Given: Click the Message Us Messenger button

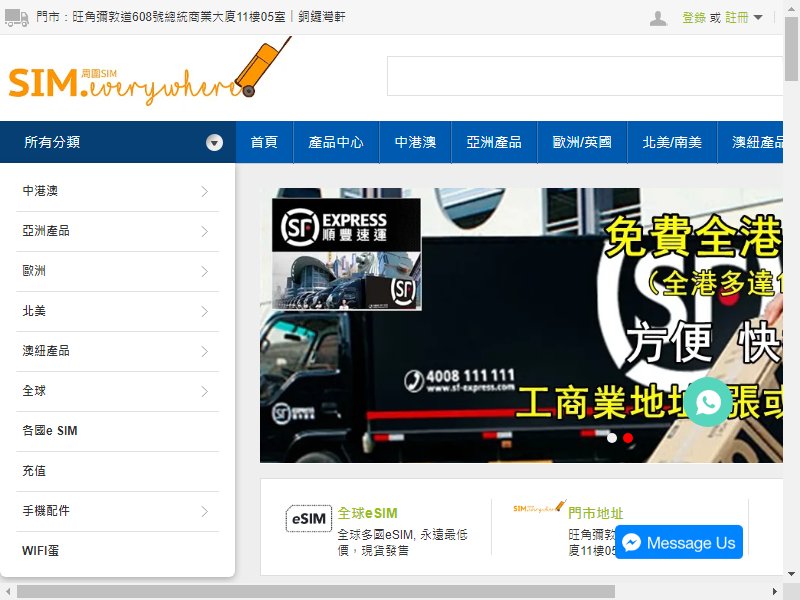Looking at the screenshot, I should [x=679, y=542].
